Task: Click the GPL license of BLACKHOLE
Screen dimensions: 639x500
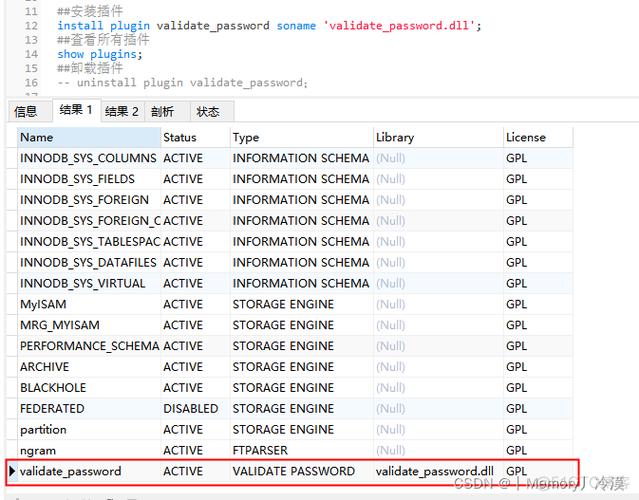Action: click(538, 388)
